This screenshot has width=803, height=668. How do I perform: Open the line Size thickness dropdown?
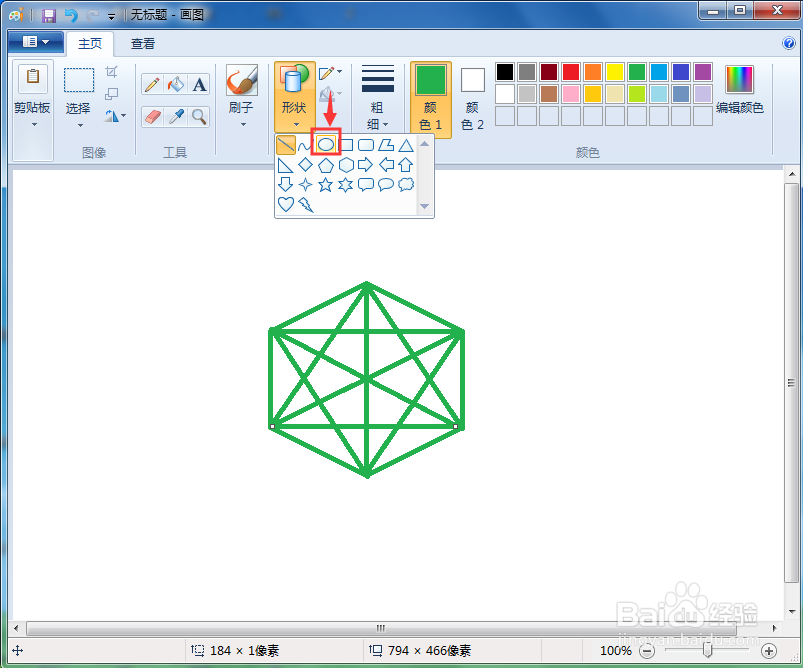[377, 97]
